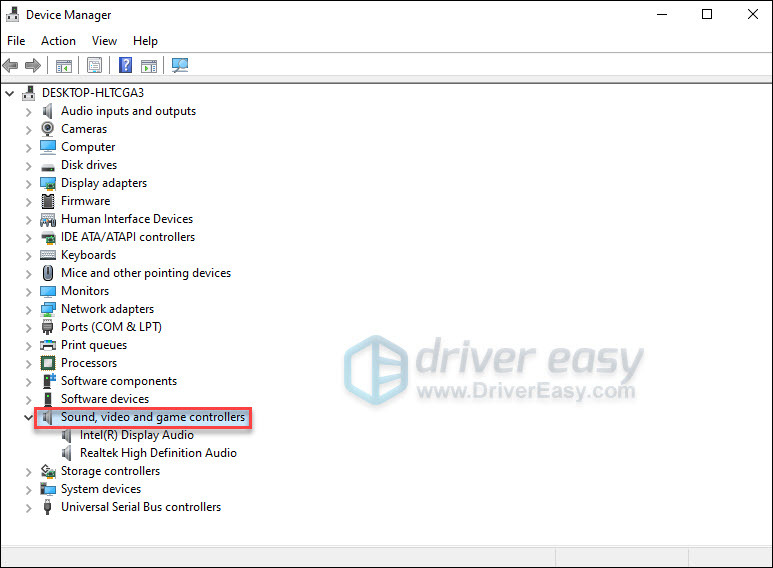
Task: Click the Forward arrow toolbar icon
Action: coord(33,65)
